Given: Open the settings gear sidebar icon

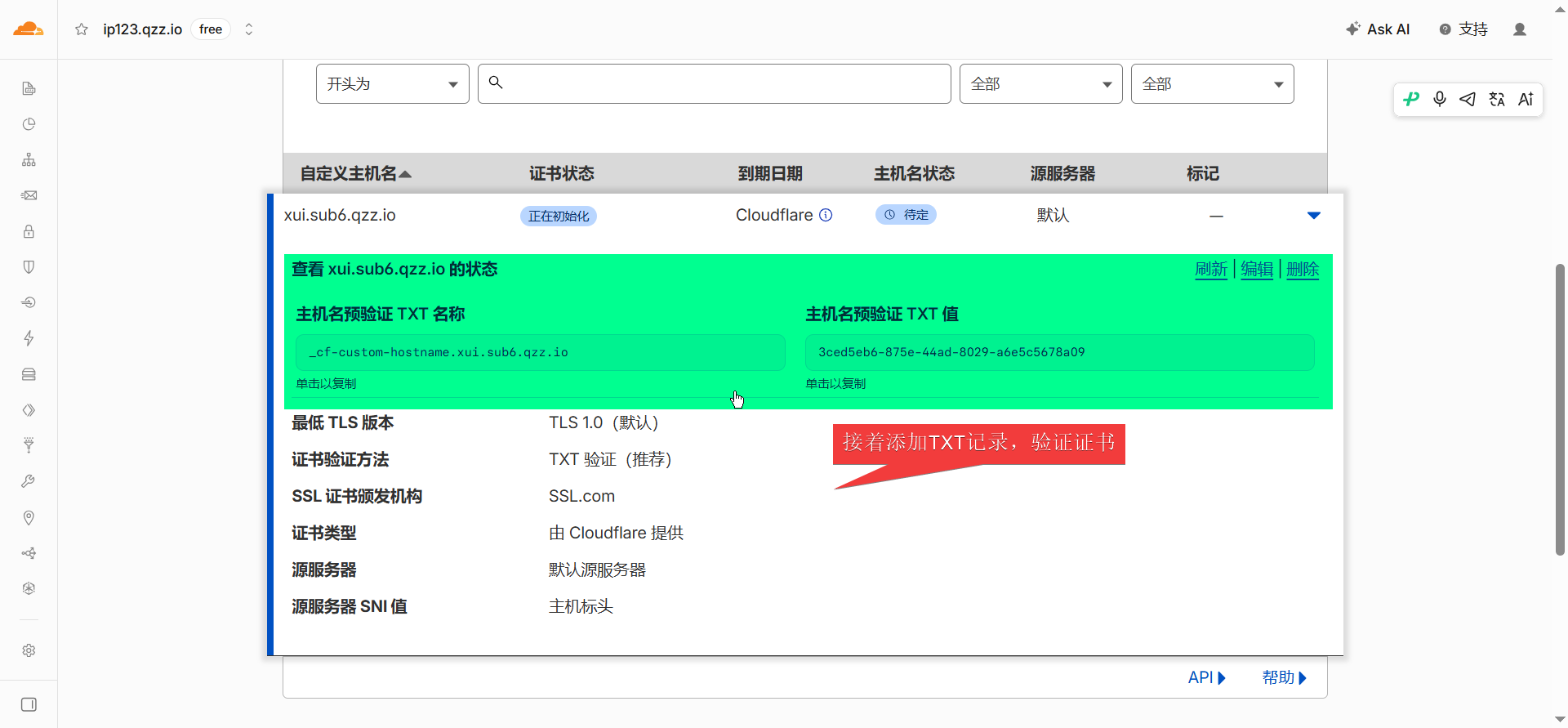Looking at the screenshot, I should click(29, 650).
